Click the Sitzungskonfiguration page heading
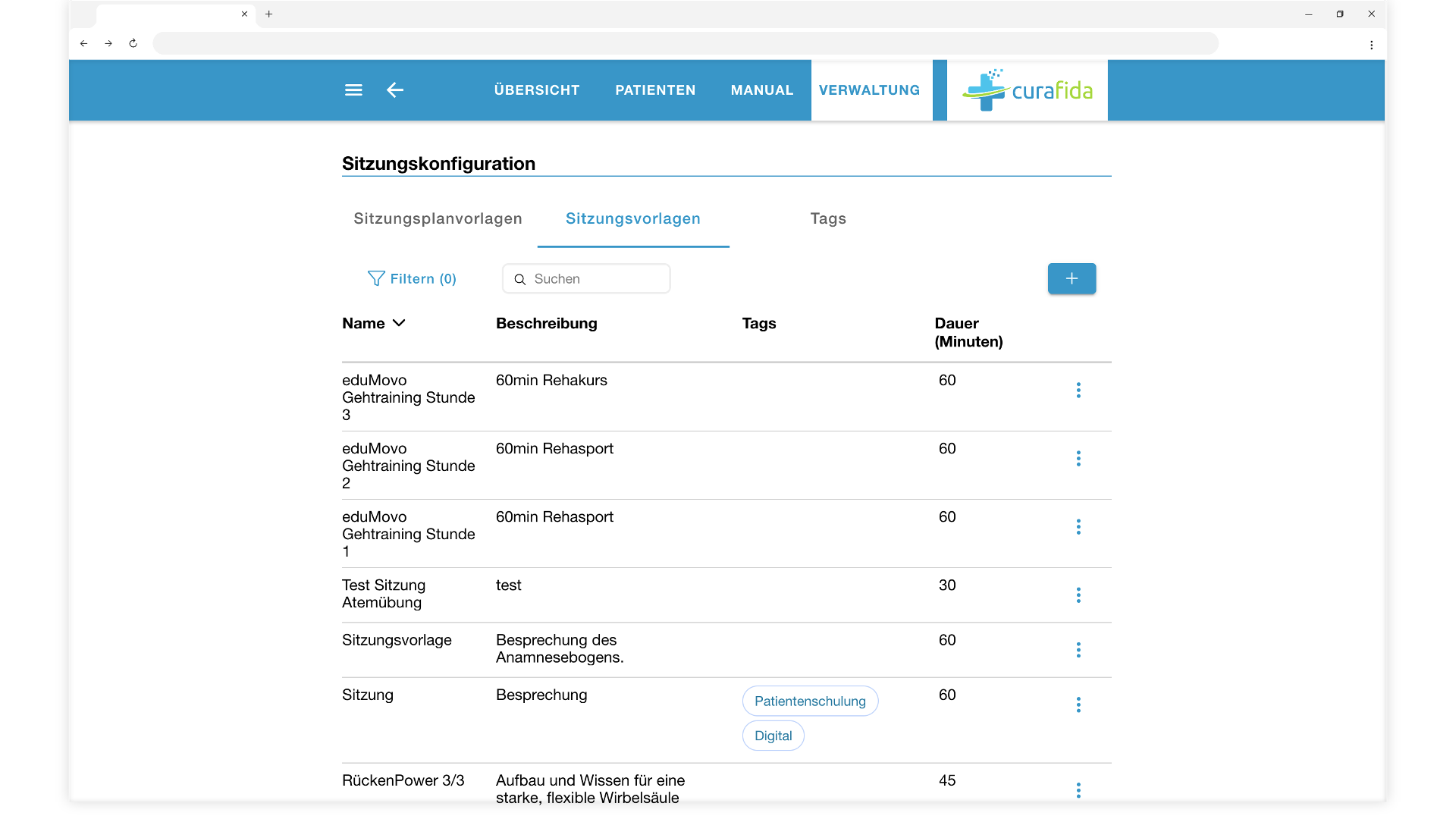The image size is (1456, 819). (438, 164)
